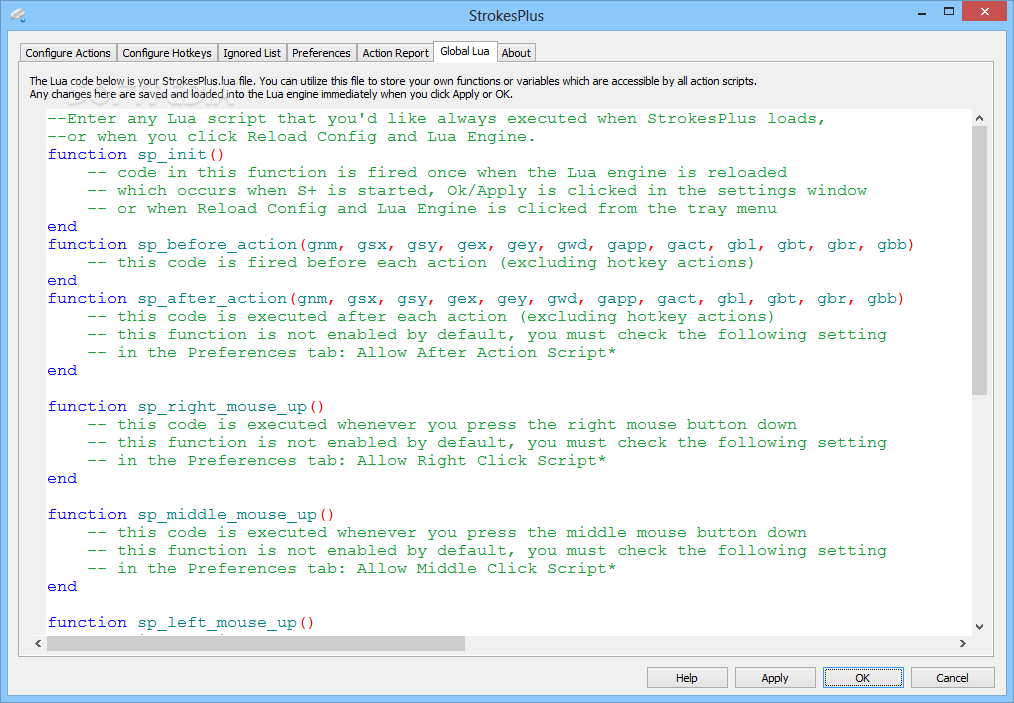Click the Help button
This screenshot has height=703, width=1014.
pyautogui.click(x=687, y=678)
